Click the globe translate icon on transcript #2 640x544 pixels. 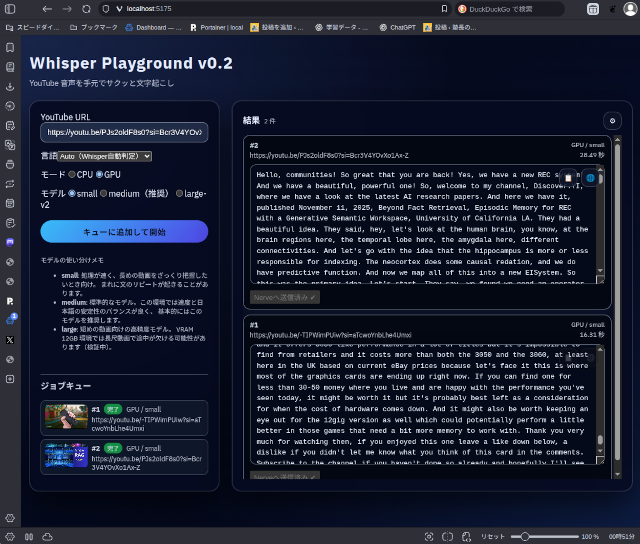coord(590,177)
